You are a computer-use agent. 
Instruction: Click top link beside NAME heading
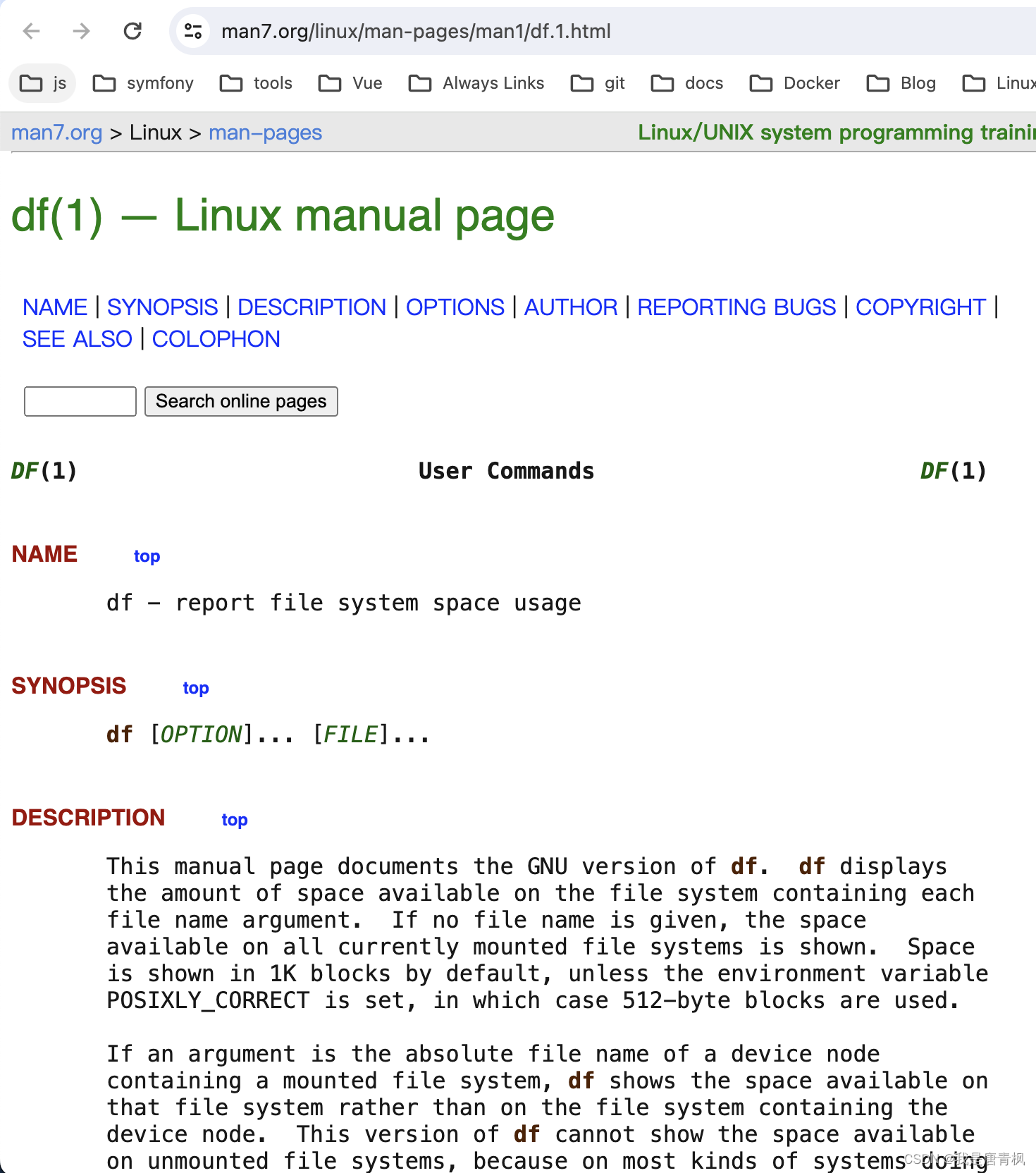147,556
